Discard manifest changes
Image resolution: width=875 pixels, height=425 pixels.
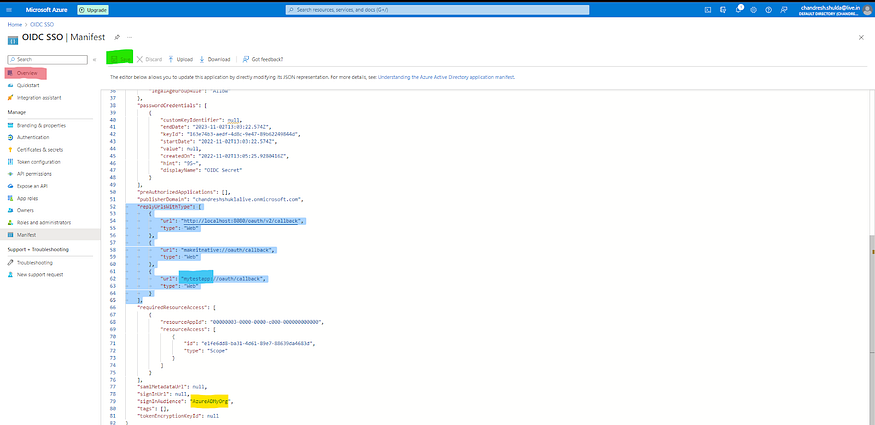tap(150, 59)
